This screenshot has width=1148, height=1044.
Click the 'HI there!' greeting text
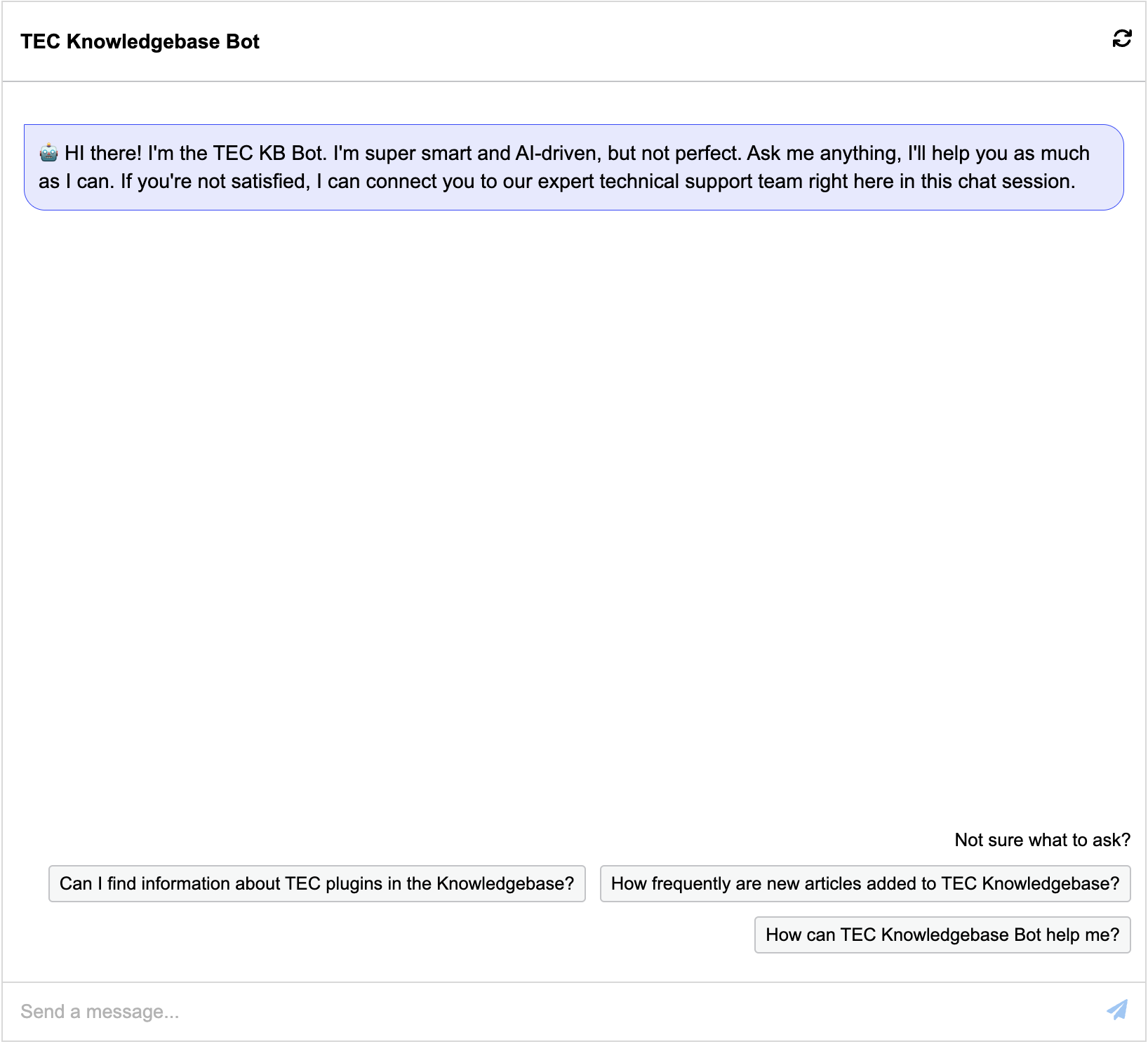click(x=103, y=154)
